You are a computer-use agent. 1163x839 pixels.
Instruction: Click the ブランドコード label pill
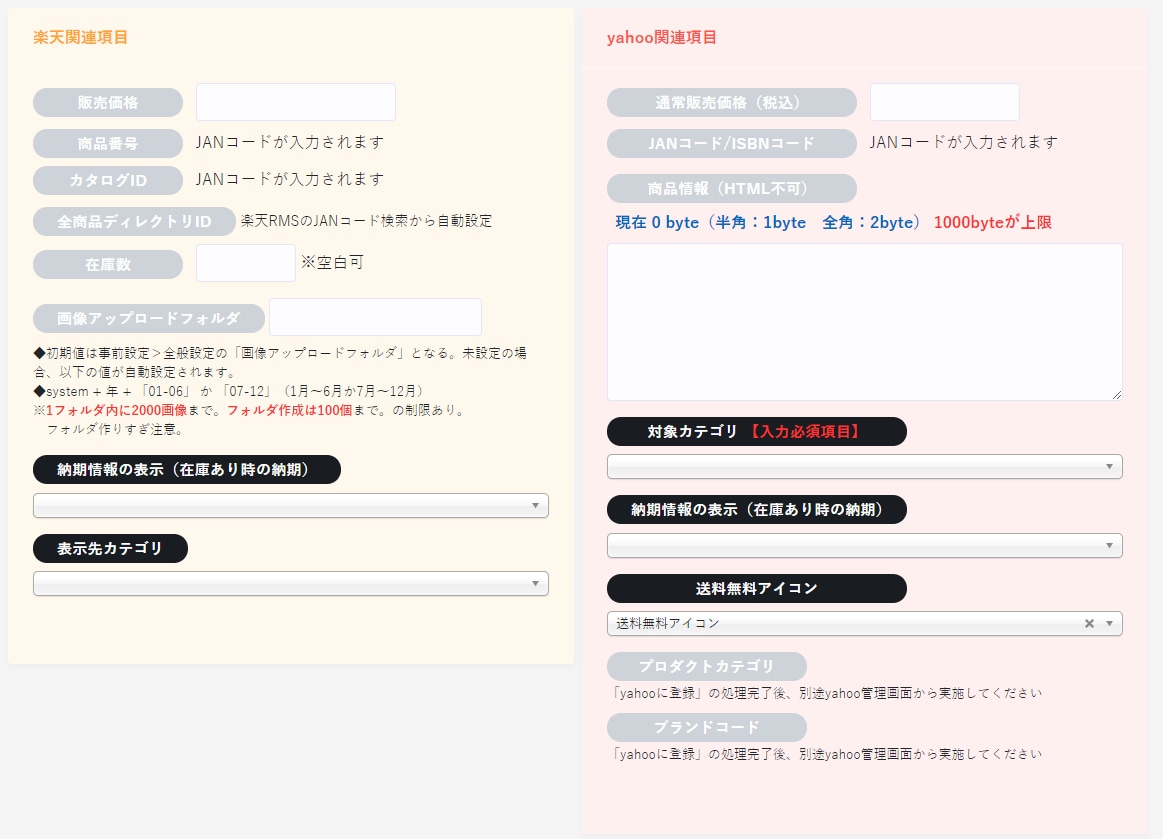pyautogui.click(x=706, y=727)
